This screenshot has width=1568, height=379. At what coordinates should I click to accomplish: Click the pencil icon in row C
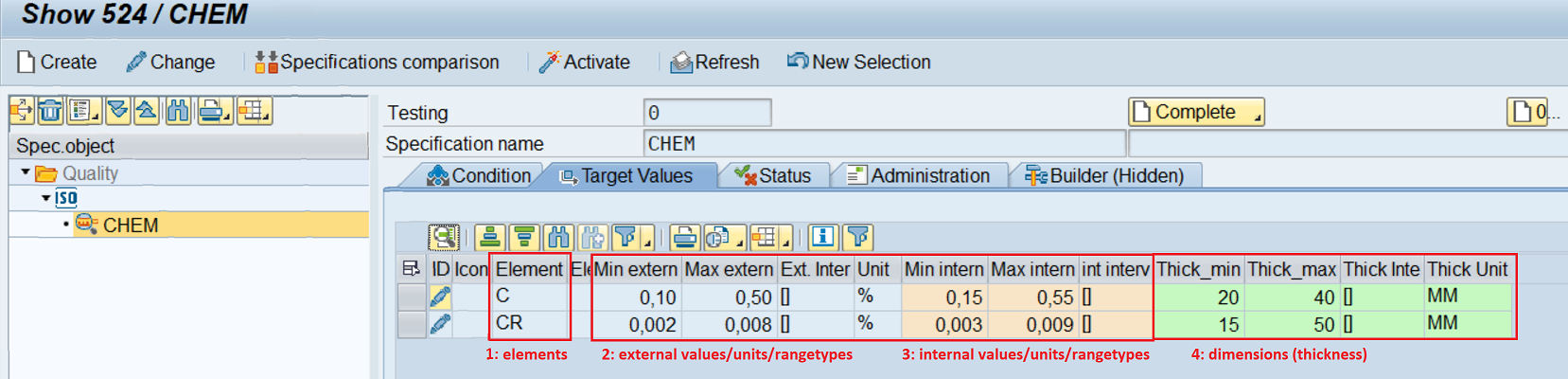(x=440, y=298)
